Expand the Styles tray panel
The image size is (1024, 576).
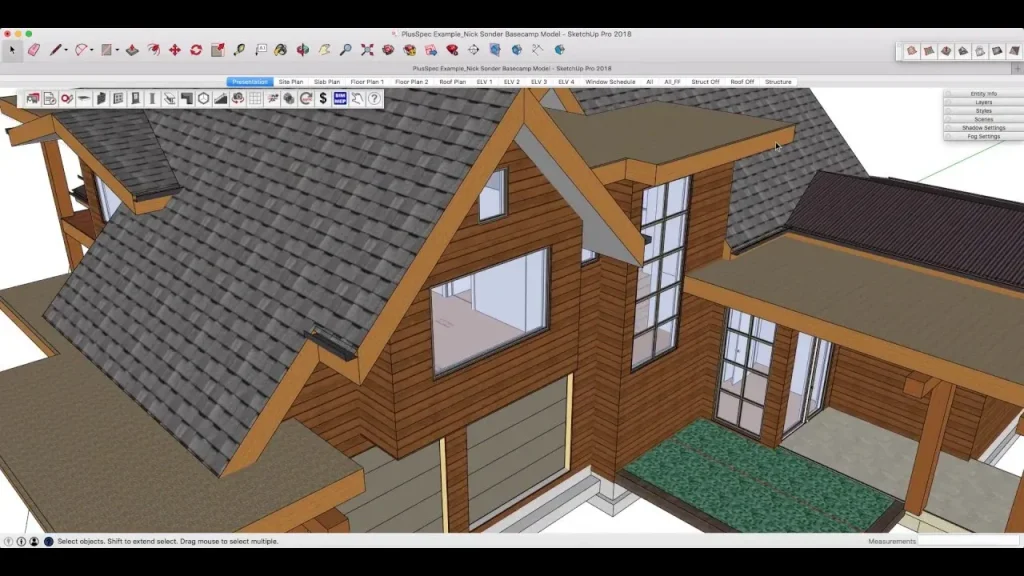click(984, 111)
